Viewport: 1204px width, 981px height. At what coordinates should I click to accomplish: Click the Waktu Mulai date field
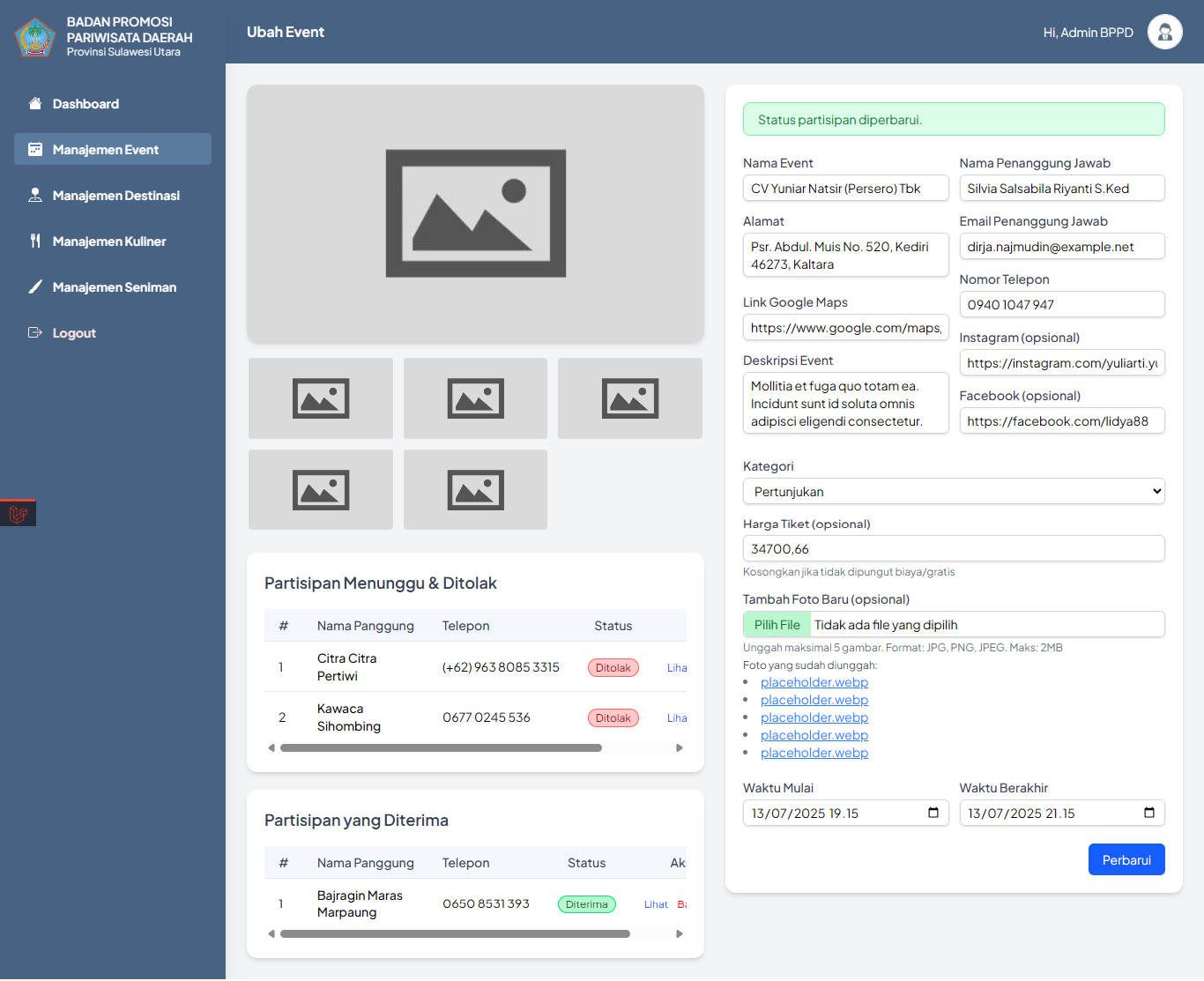point(845,813)
